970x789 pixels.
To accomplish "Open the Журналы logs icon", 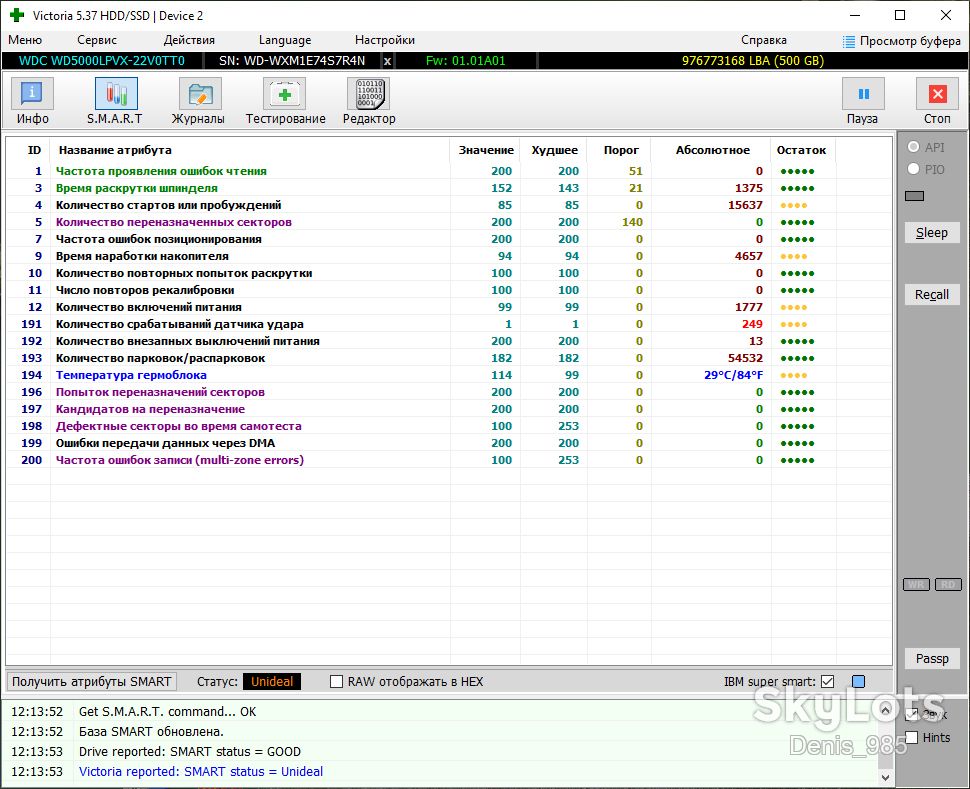I will [200, 94].
